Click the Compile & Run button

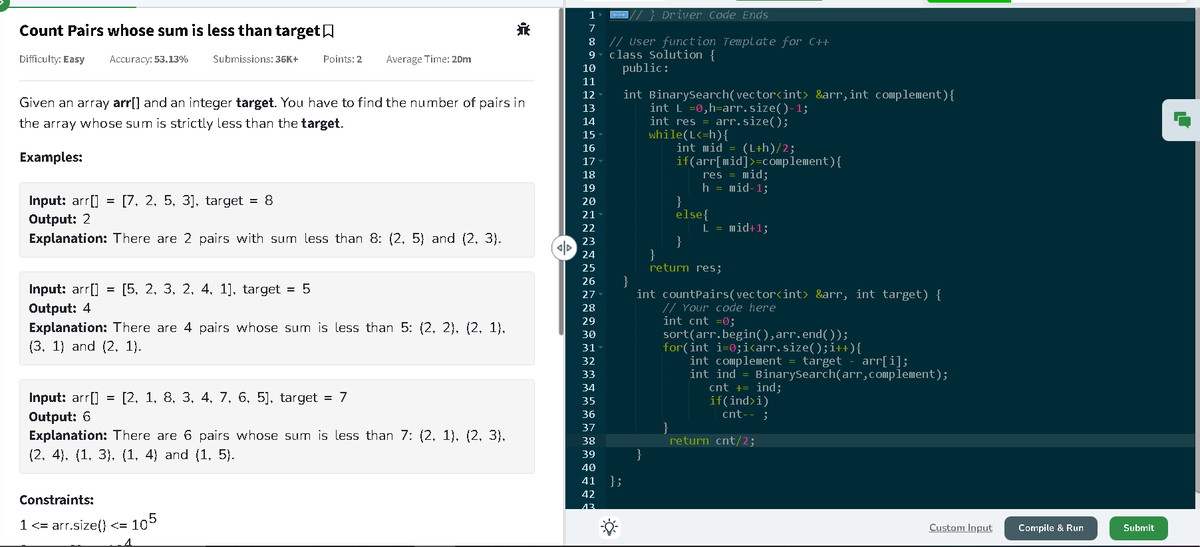coord(1050,527)
